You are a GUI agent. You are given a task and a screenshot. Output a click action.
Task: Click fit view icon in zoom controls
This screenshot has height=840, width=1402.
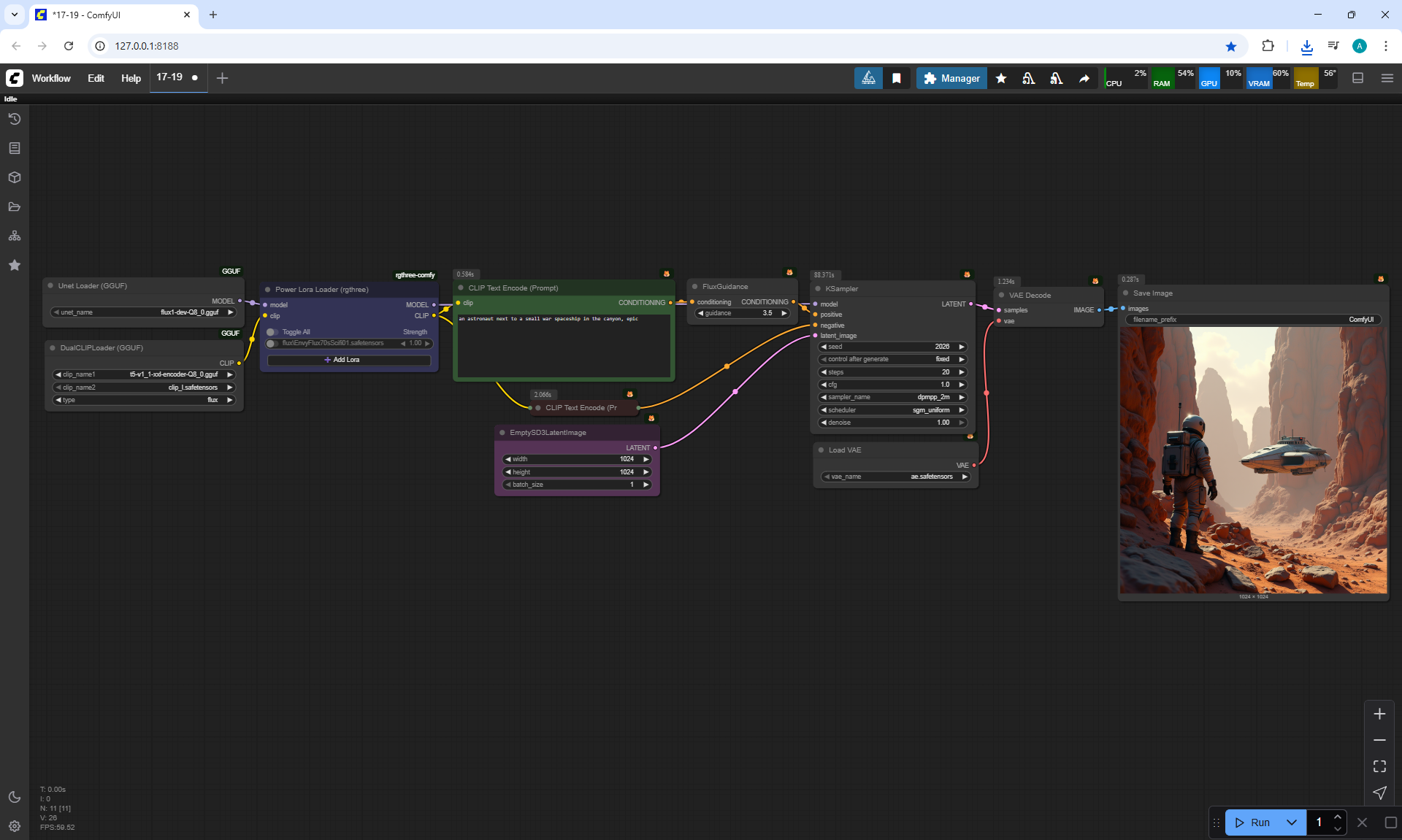click(x=1379, y=766)
